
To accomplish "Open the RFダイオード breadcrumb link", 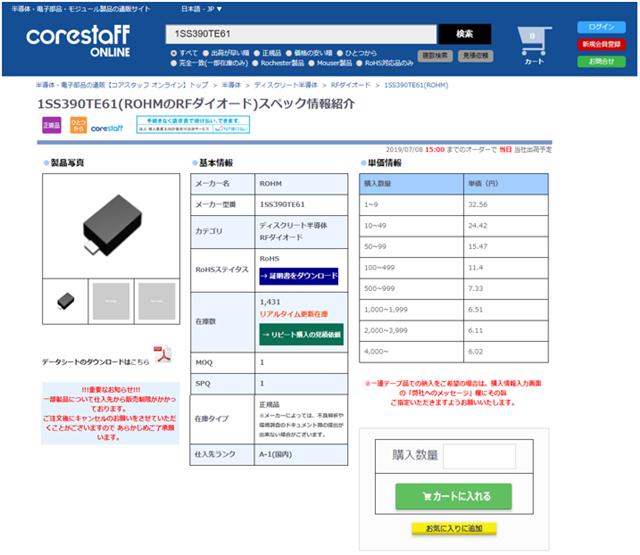I will 351,85.
